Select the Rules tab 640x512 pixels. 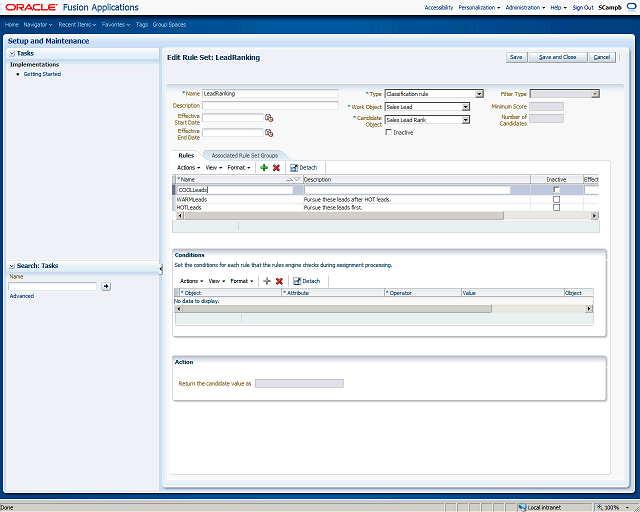pos(186,156)
